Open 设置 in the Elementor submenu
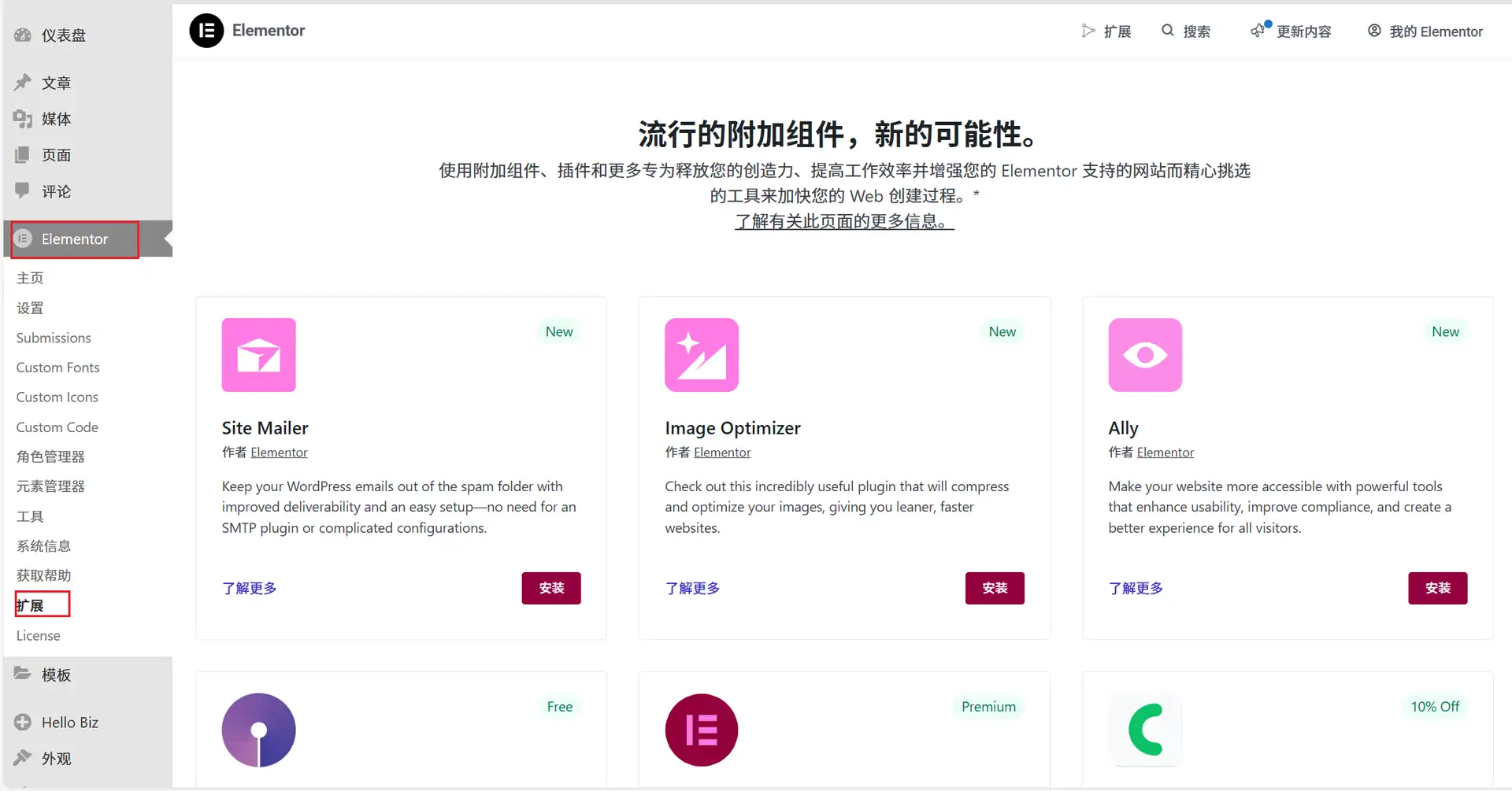1512x791 pixels. (x=30, y=308)
